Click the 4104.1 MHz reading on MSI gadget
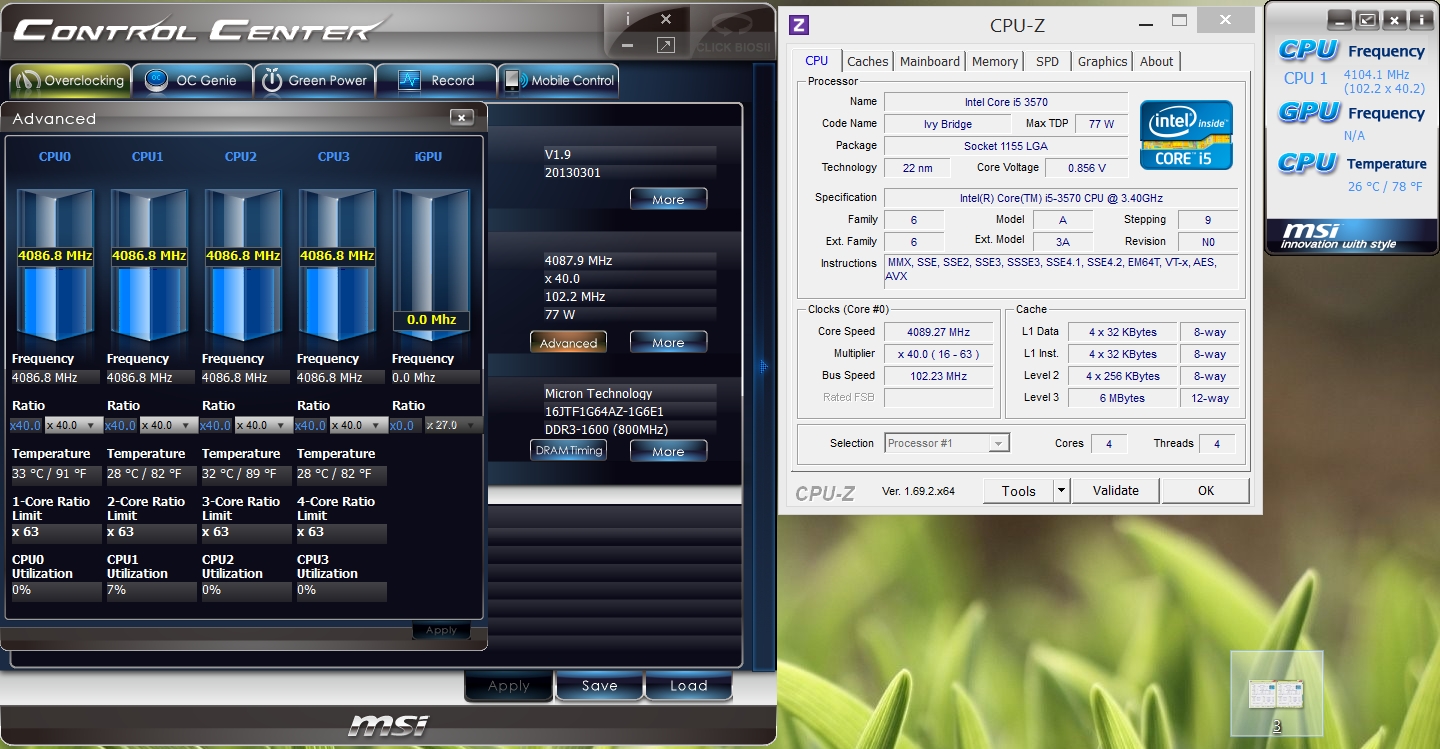Screen dimensions: 1440x749 (1376, 74)
